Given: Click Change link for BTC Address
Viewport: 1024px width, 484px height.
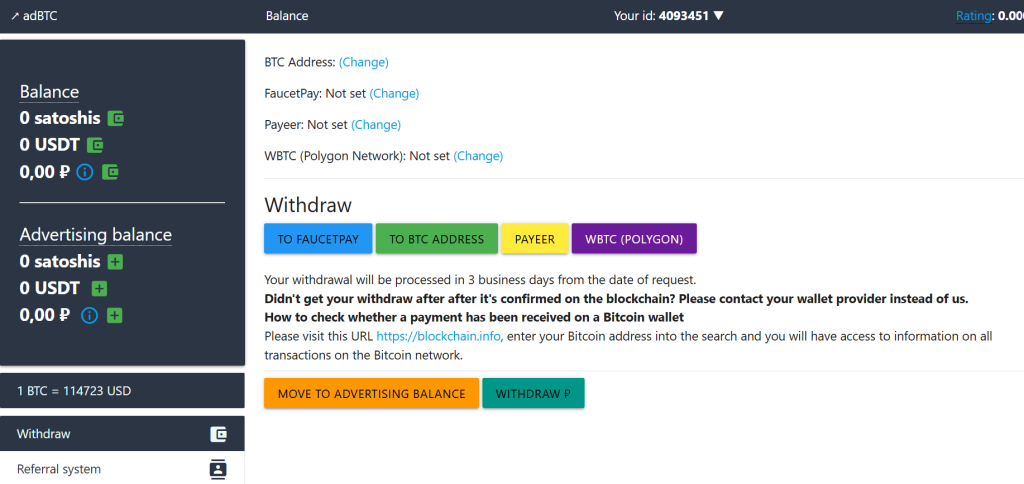Looking at the screenshot, I should click(x=364, y=62).
